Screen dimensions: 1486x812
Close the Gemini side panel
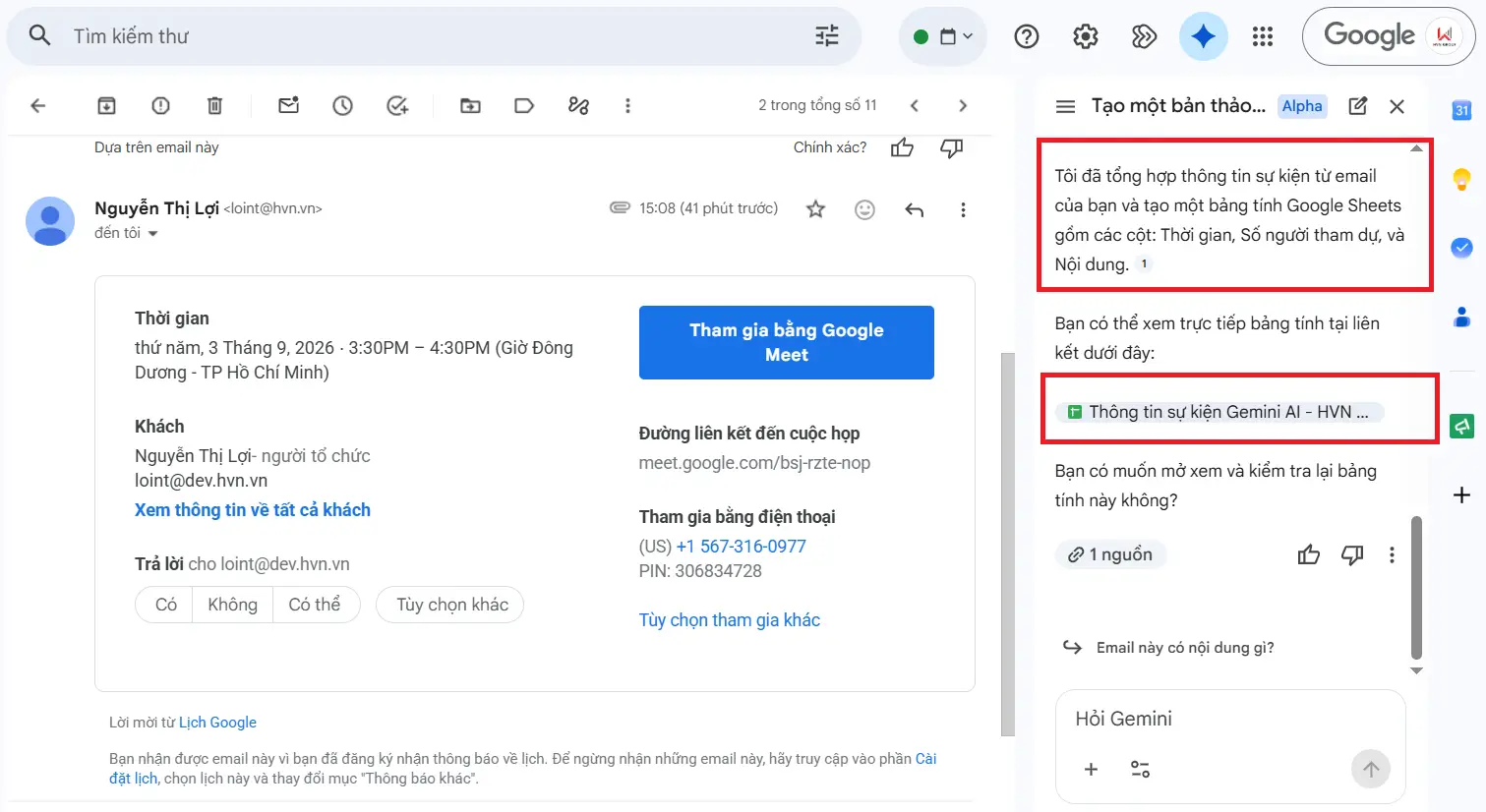pyautogui.click(x=1397, y=106)
